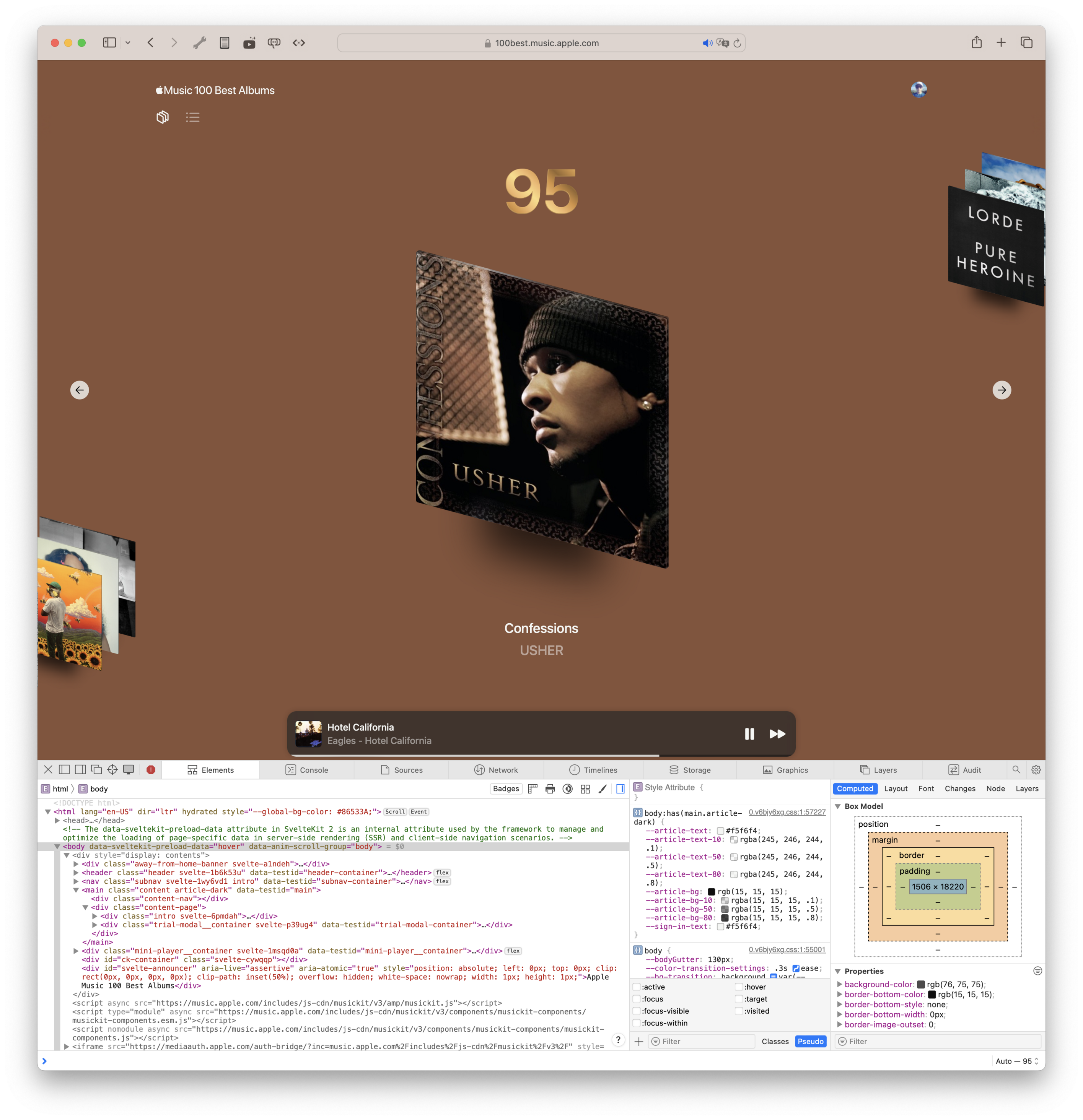Enable :hover pseudo-class checkbox
This screenshot has height=1120, width=1083.
(x=739, y=987)
